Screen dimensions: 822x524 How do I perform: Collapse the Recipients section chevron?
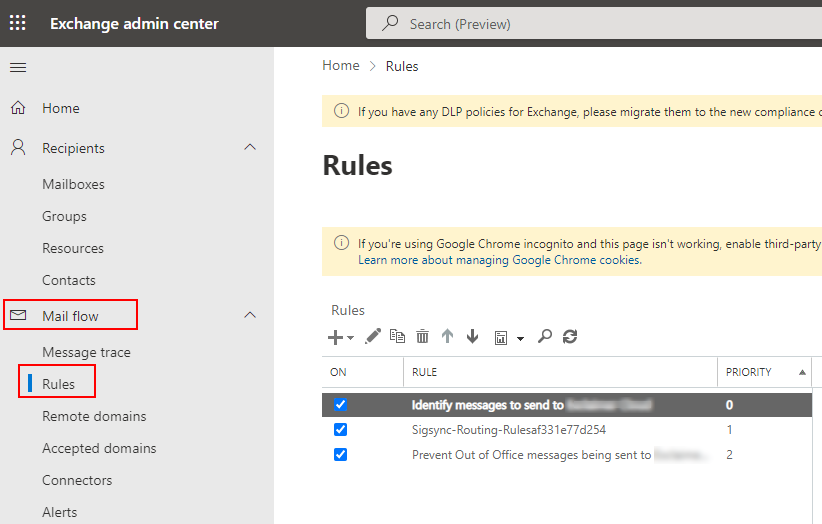(x=250, y=148)
